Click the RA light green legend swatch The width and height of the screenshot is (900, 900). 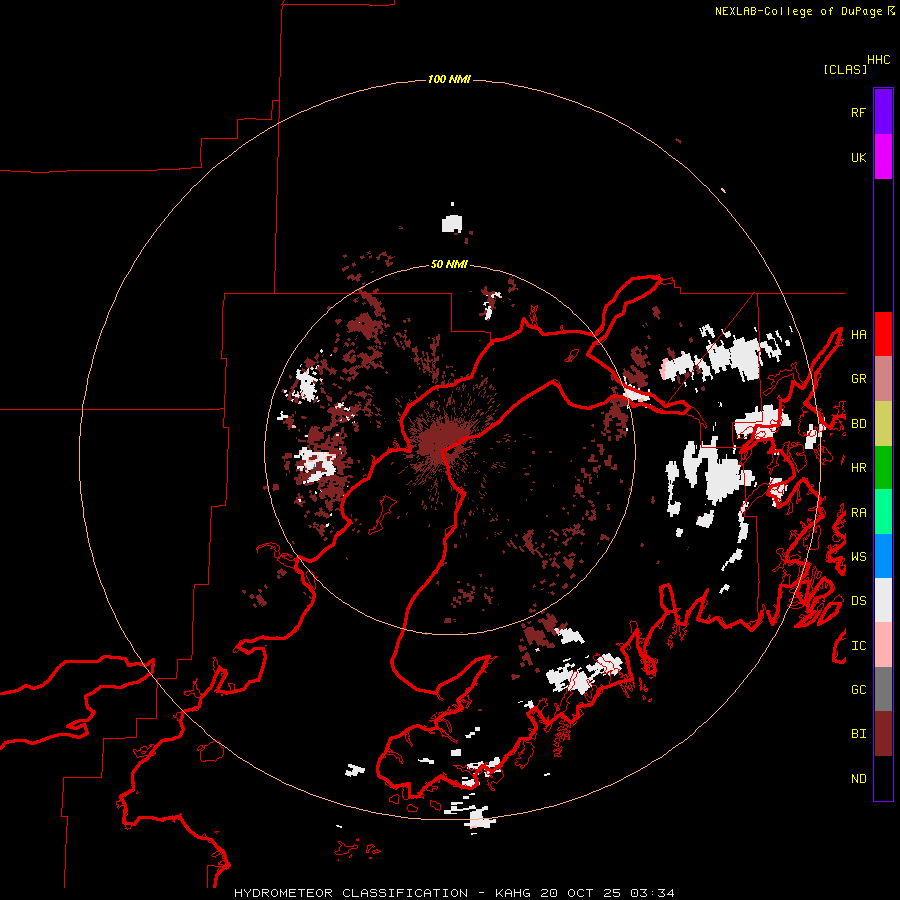883,512
